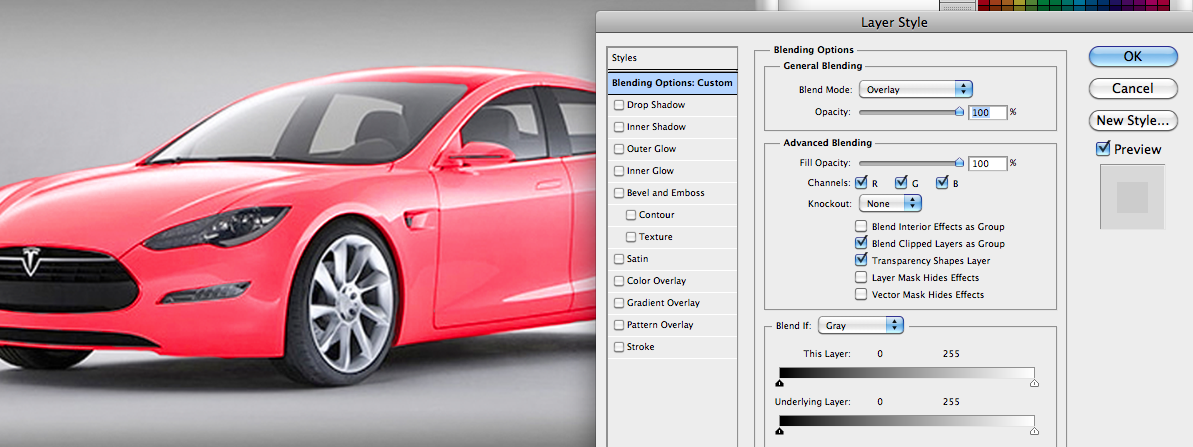The image size is (1193, 447).
Task: Click the Fill Opacity slider handle
Action: [x=959, y=163]
